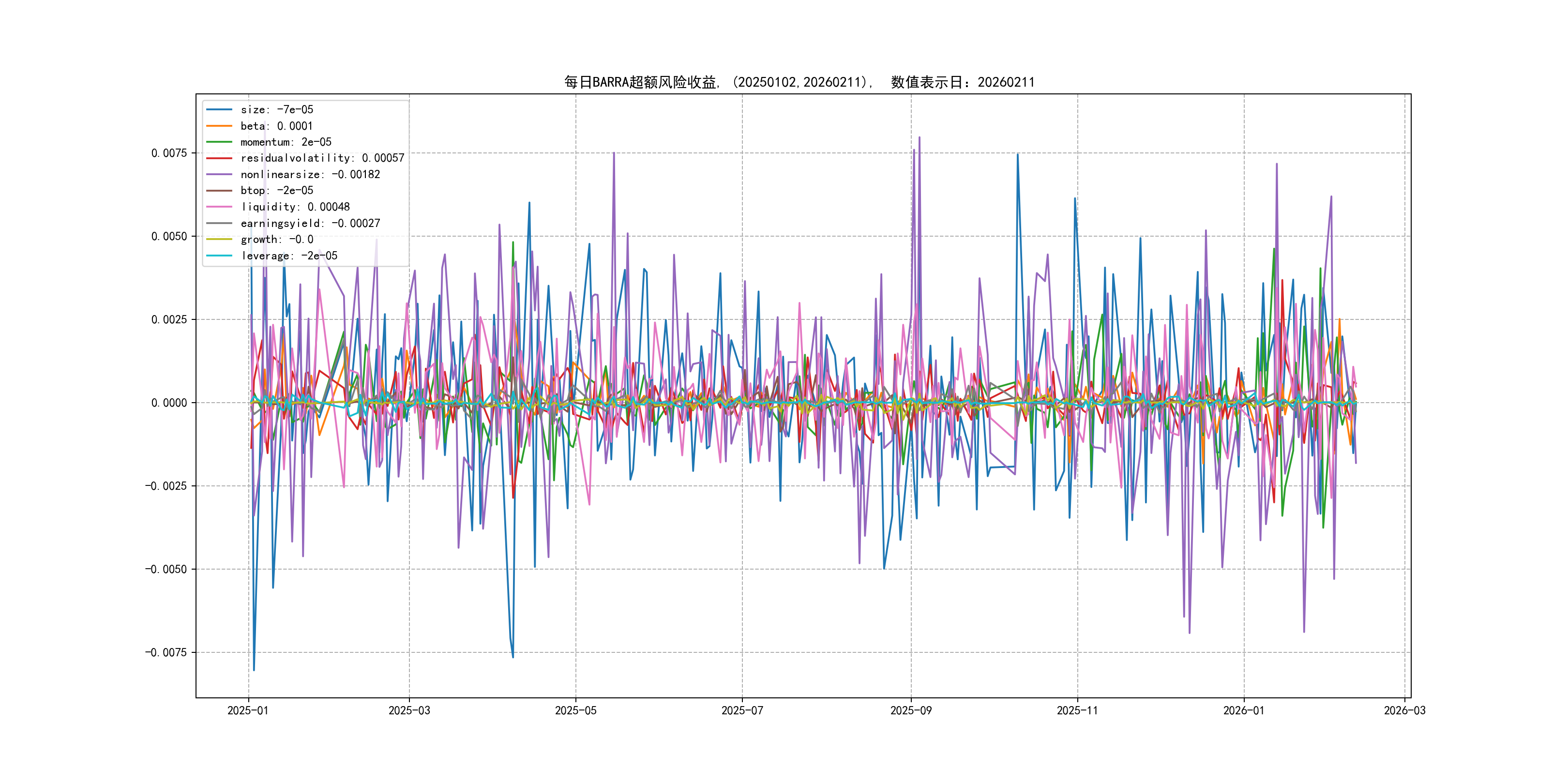
Task: Click the purple nonlinearsize legend line
Action: coord(219,175)
